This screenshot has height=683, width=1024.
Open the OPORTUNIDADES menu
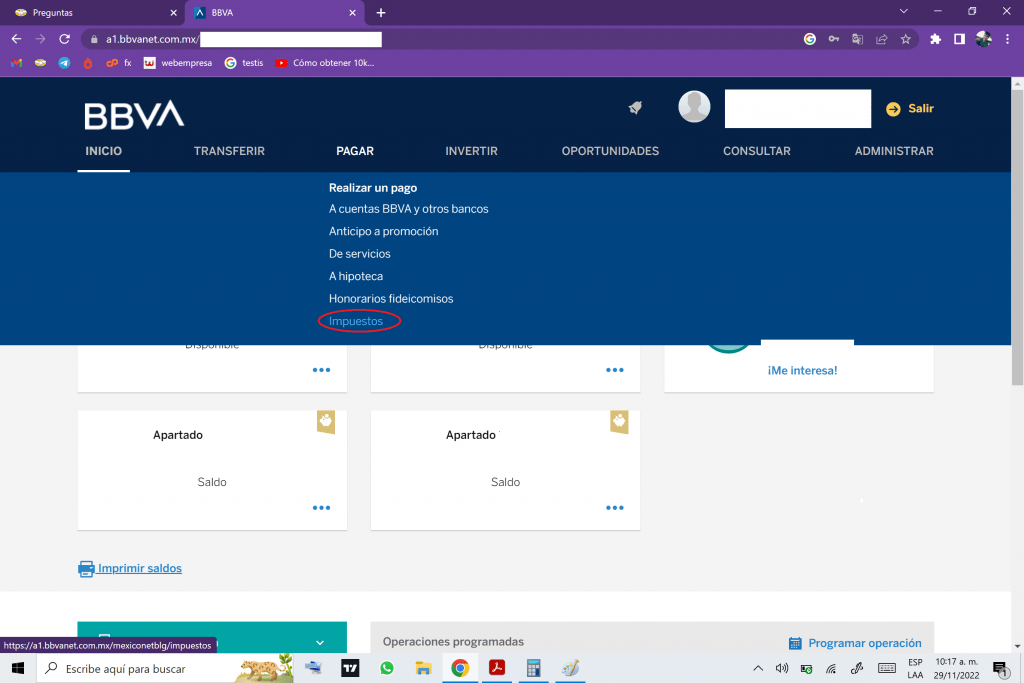610,151
